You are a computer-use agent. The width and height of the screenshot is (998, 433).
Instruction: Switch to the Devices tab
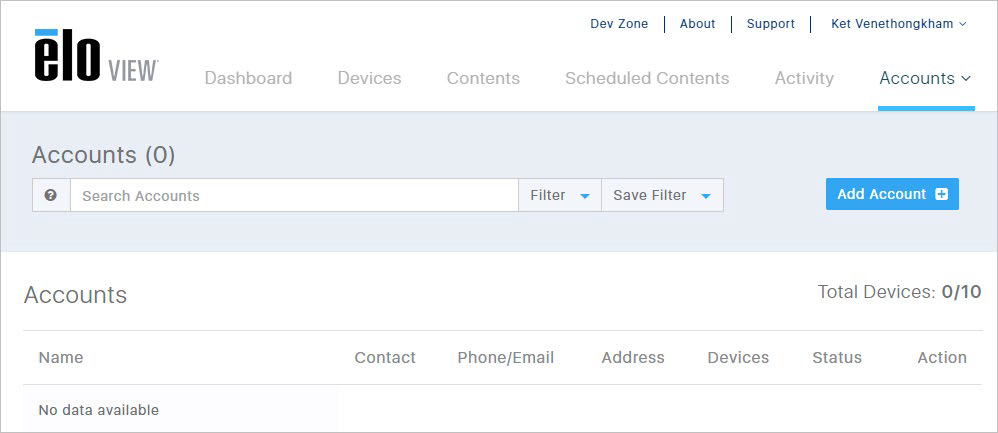click(x=369, y=78)
